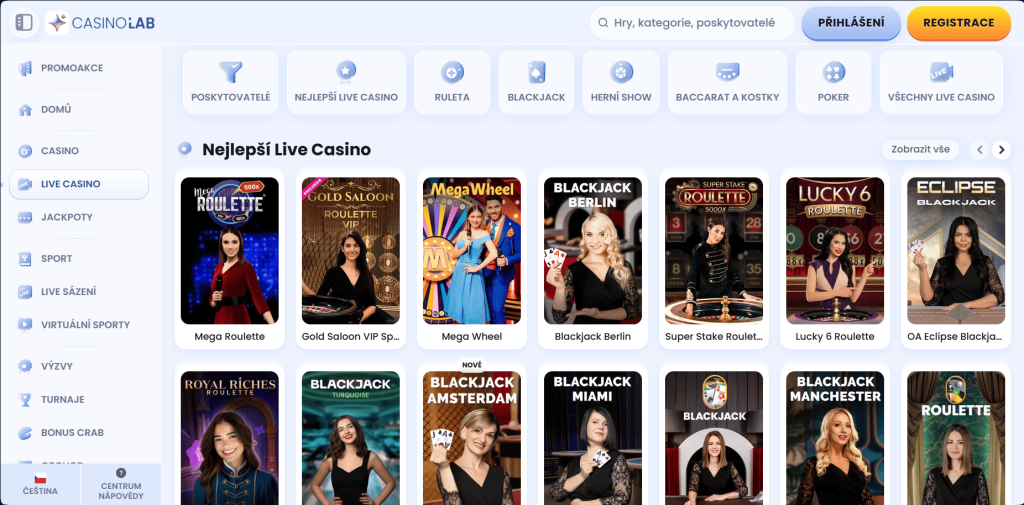Image resolution: width=1024 pixels, height=505 pixels.
Task: Open Promoakce in the sidebar
Action: [72, 68]
